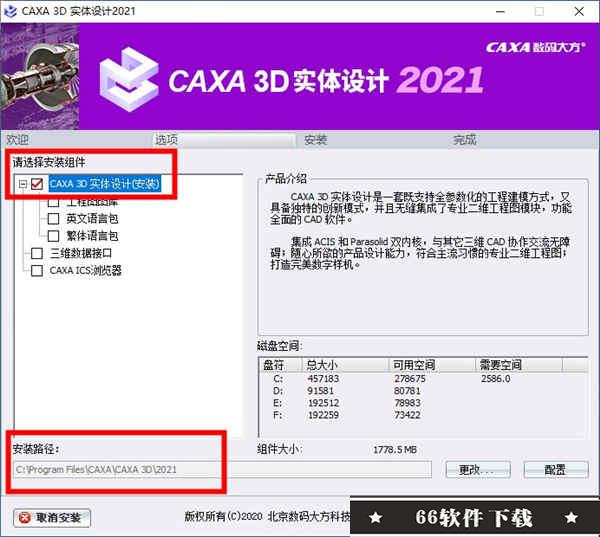This screenshot has height=537, width=600.
Task: Enable the 英文语言包 checkbox
Action: coord(53,219)
